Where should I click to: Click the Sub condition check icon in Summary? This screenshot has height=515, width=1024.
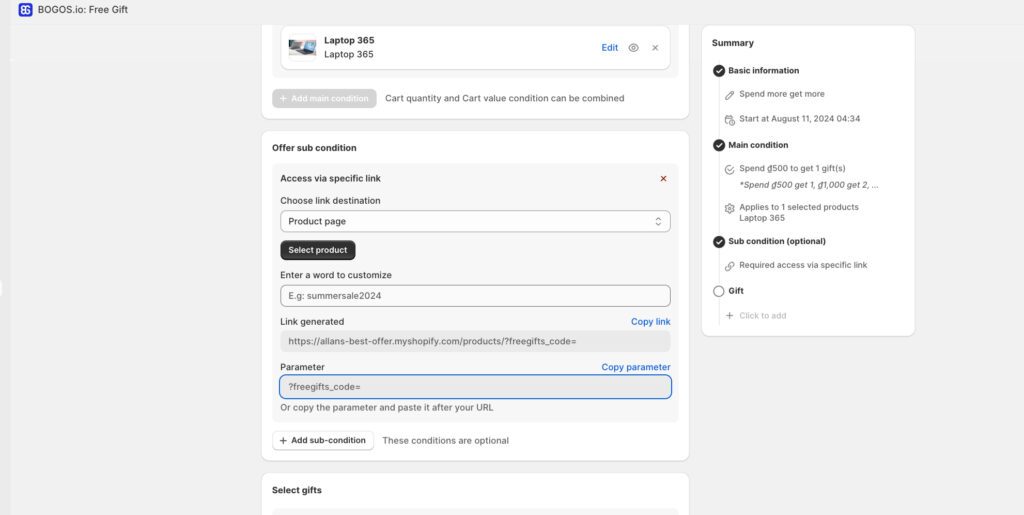coord(719,241)
